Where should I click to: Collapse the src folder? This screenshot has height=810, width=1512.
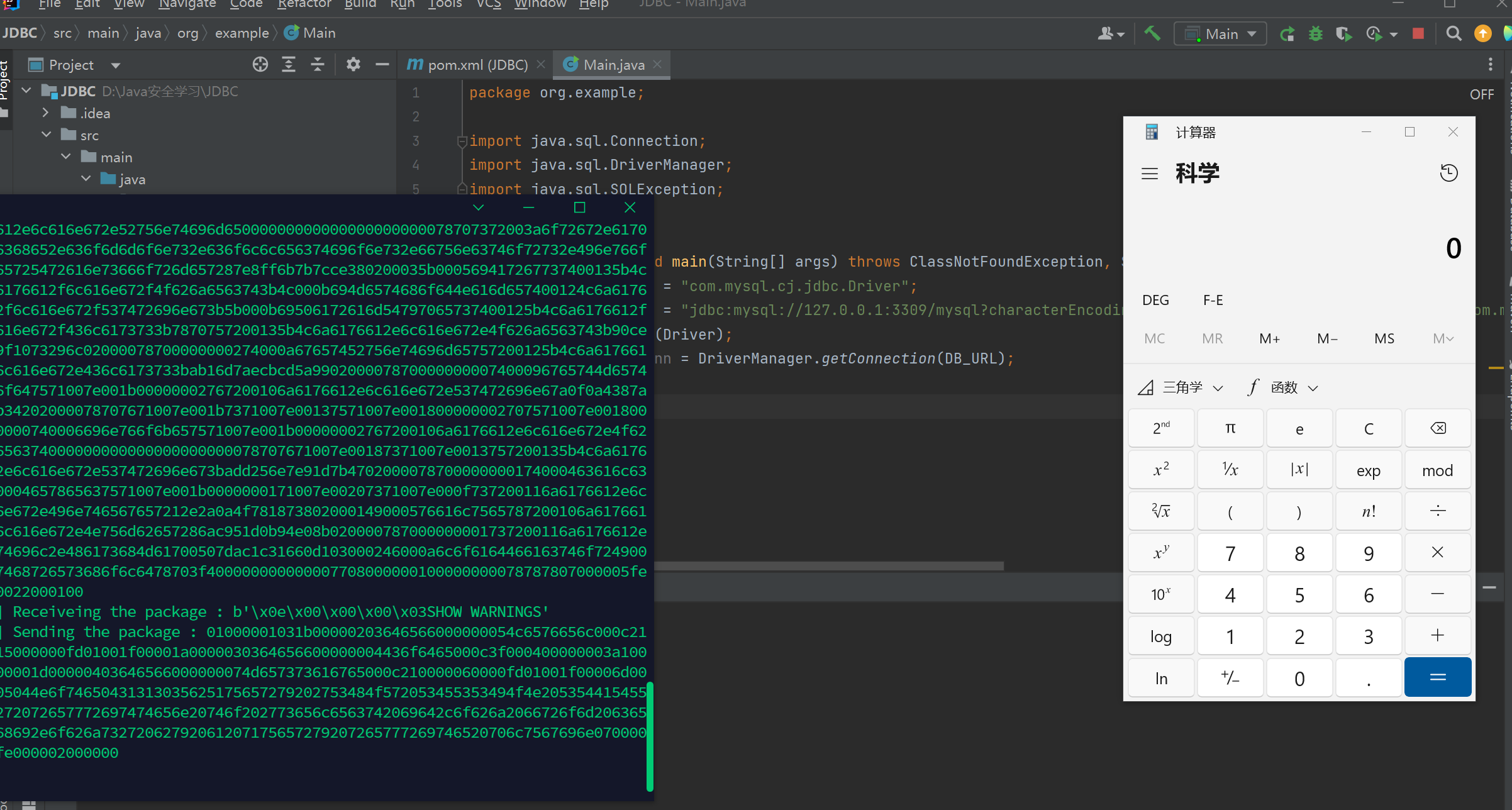pyautogui.click(x=46, y=135)
